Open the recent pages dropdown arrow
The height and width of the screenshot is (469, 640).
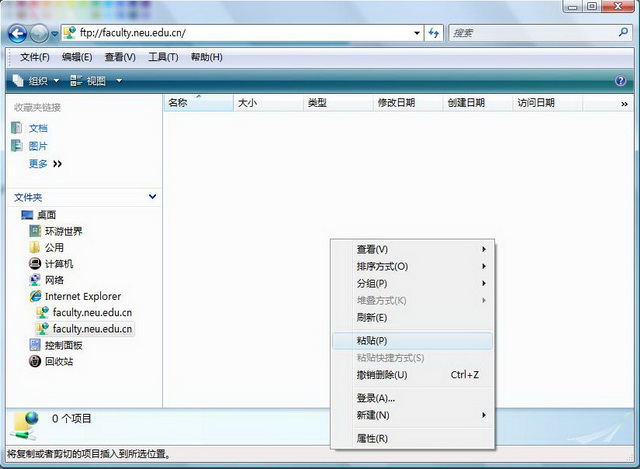(54, 34)
